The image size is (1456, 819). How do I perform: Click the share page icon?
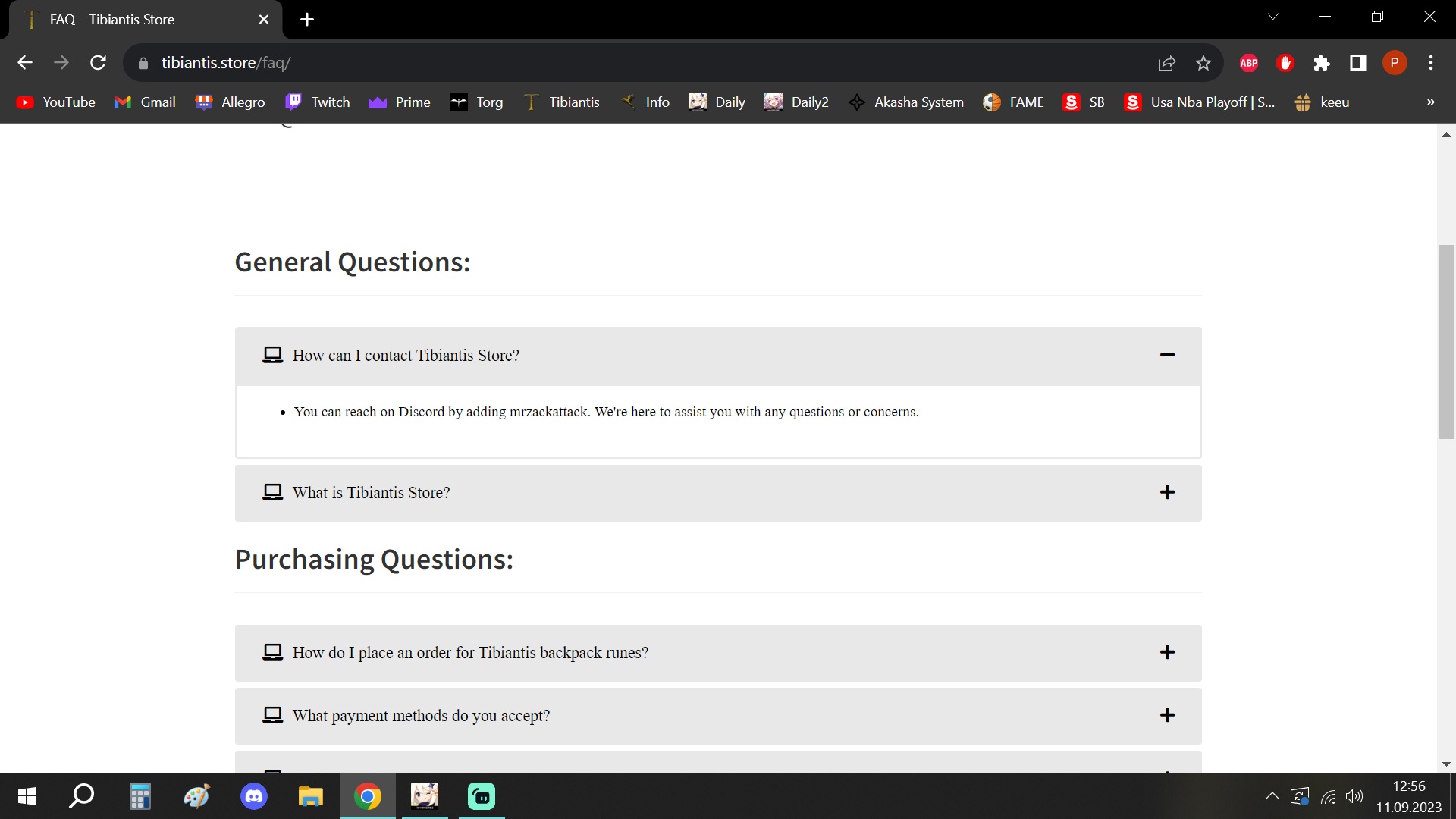[x=1167, y=63]
